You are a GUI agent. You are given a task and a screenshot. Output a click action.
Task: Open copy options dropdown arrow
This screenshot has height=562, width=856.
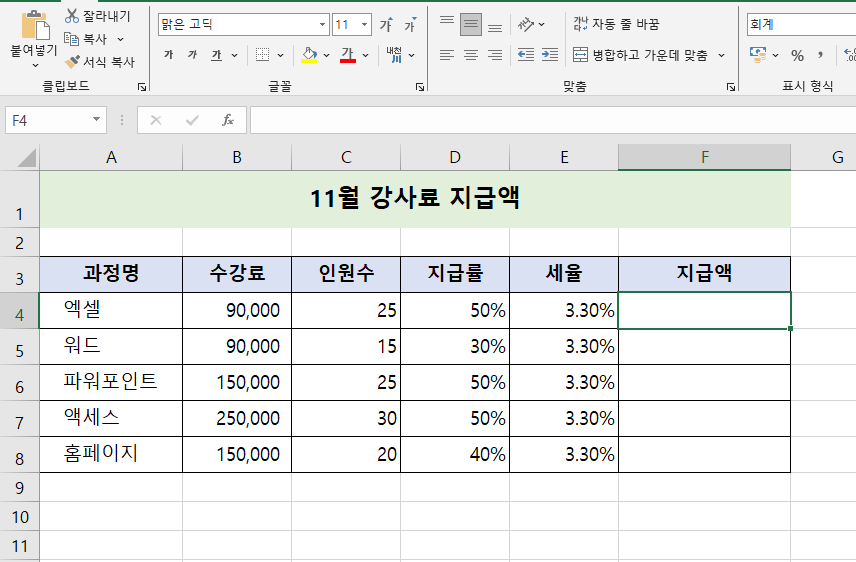[x=121, y=39]
